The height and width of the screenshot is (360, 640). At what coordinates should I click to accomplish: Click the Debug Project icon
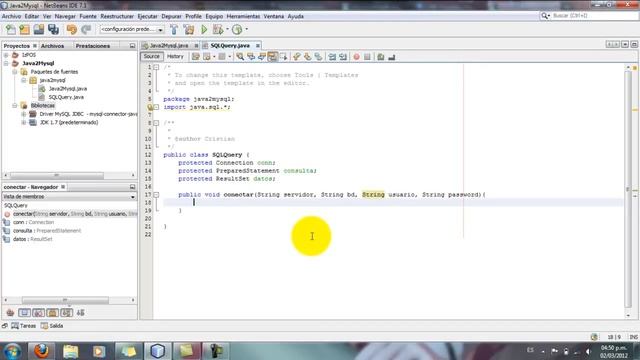coord(218,29)
